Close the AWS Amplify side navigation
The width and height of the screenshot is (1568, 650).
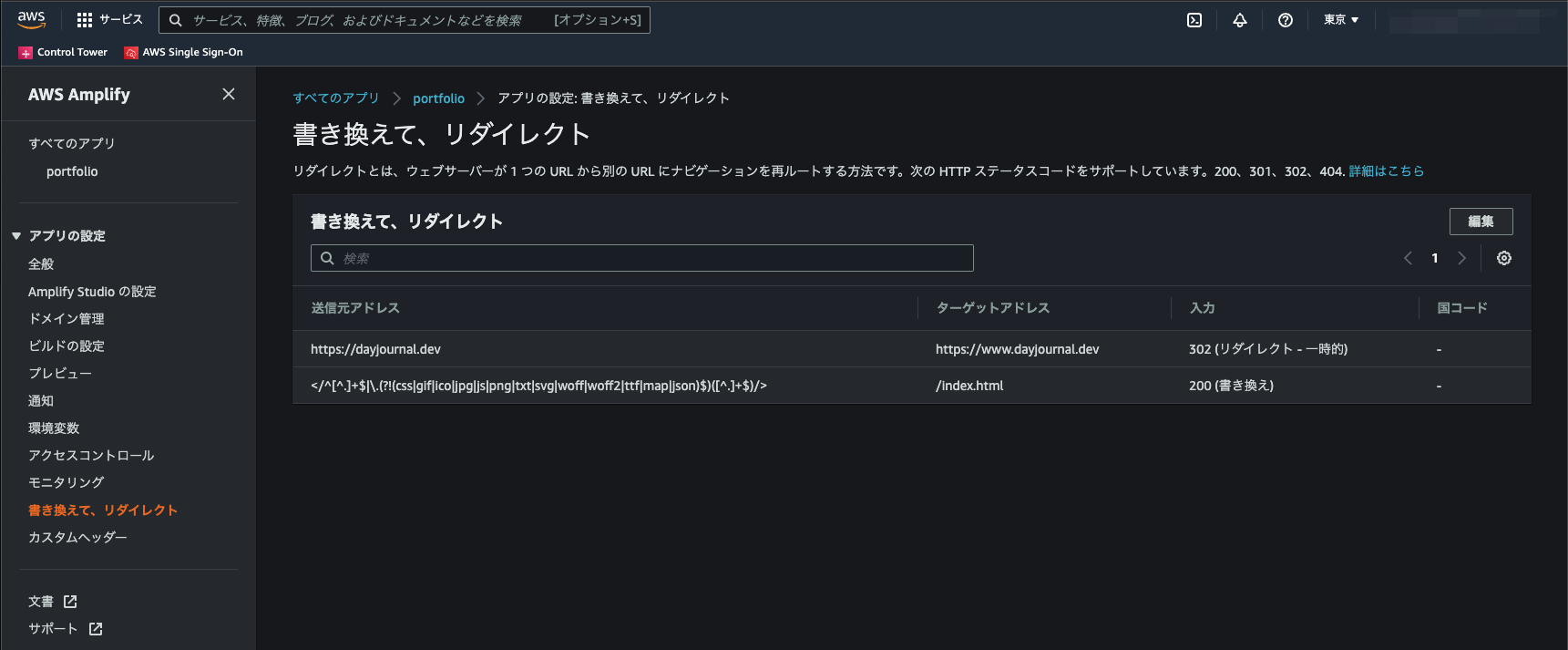(229, 94)
